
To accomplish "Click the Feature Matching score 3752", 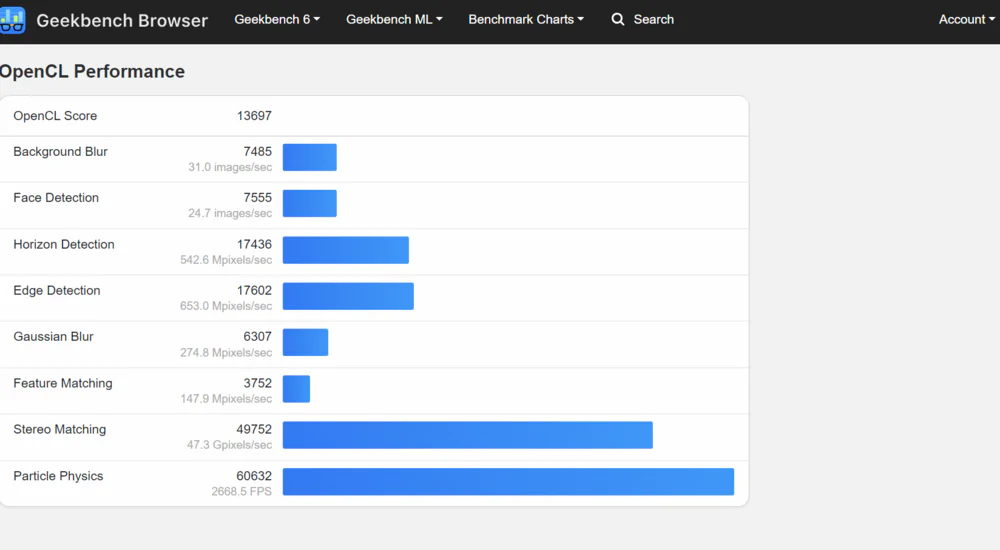I will pos(258,383).
